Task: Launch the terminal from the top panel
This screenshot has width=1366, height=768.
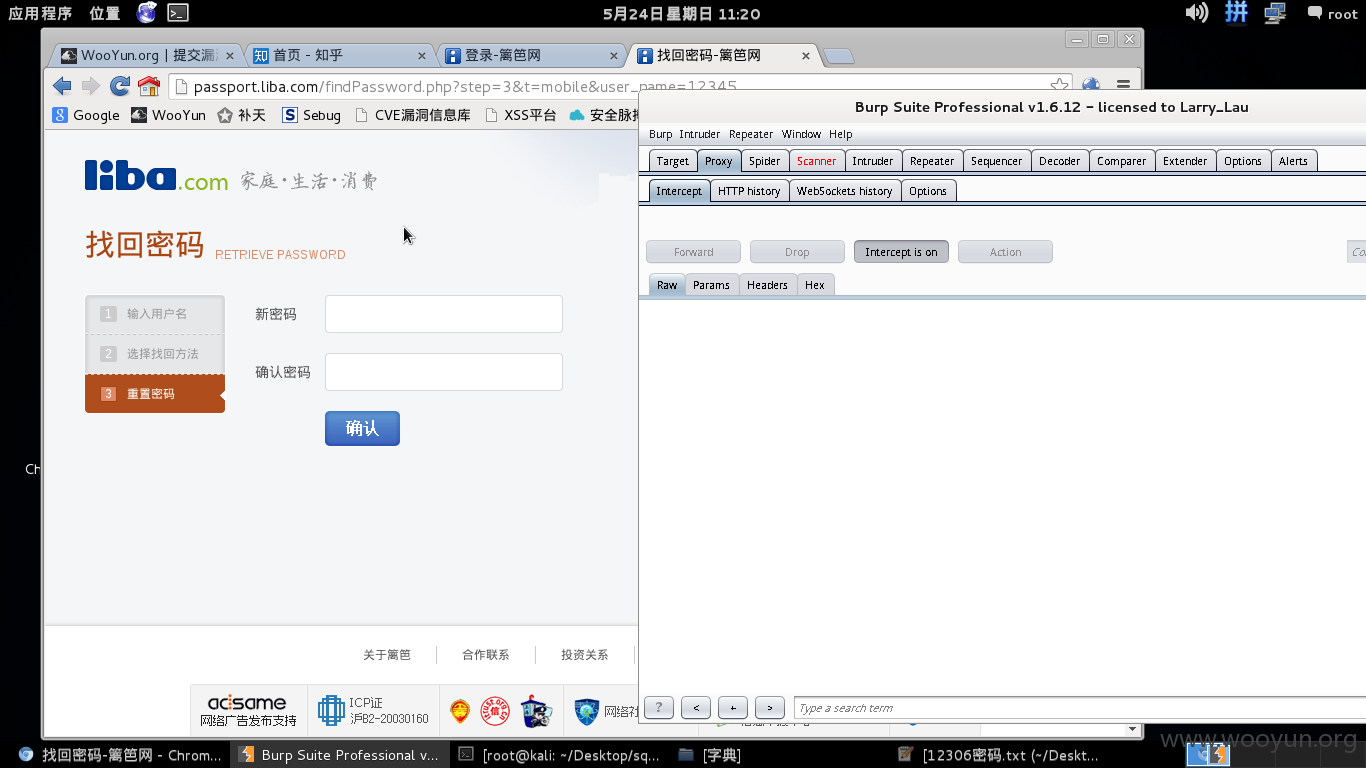Action: (x=177, y=13)
